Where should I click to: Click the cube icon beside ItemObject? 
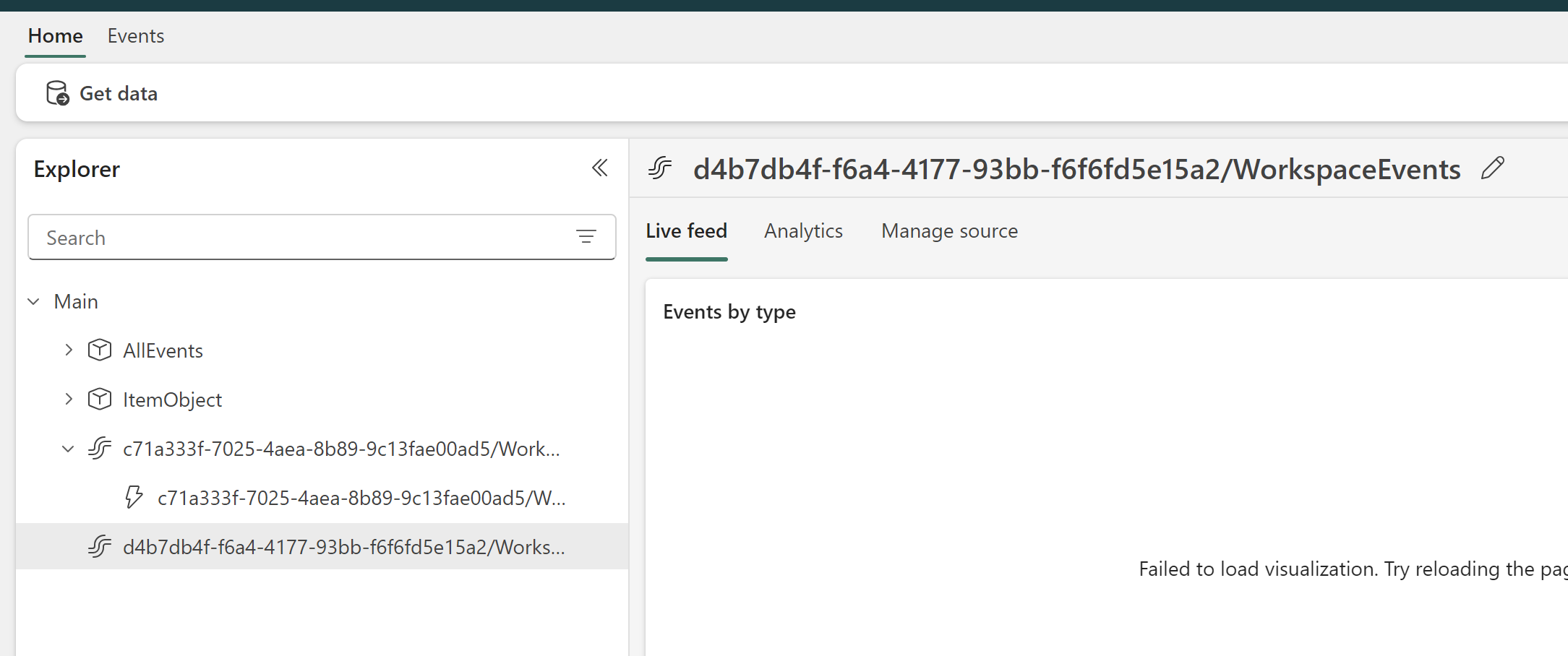(x=99, y=399)
